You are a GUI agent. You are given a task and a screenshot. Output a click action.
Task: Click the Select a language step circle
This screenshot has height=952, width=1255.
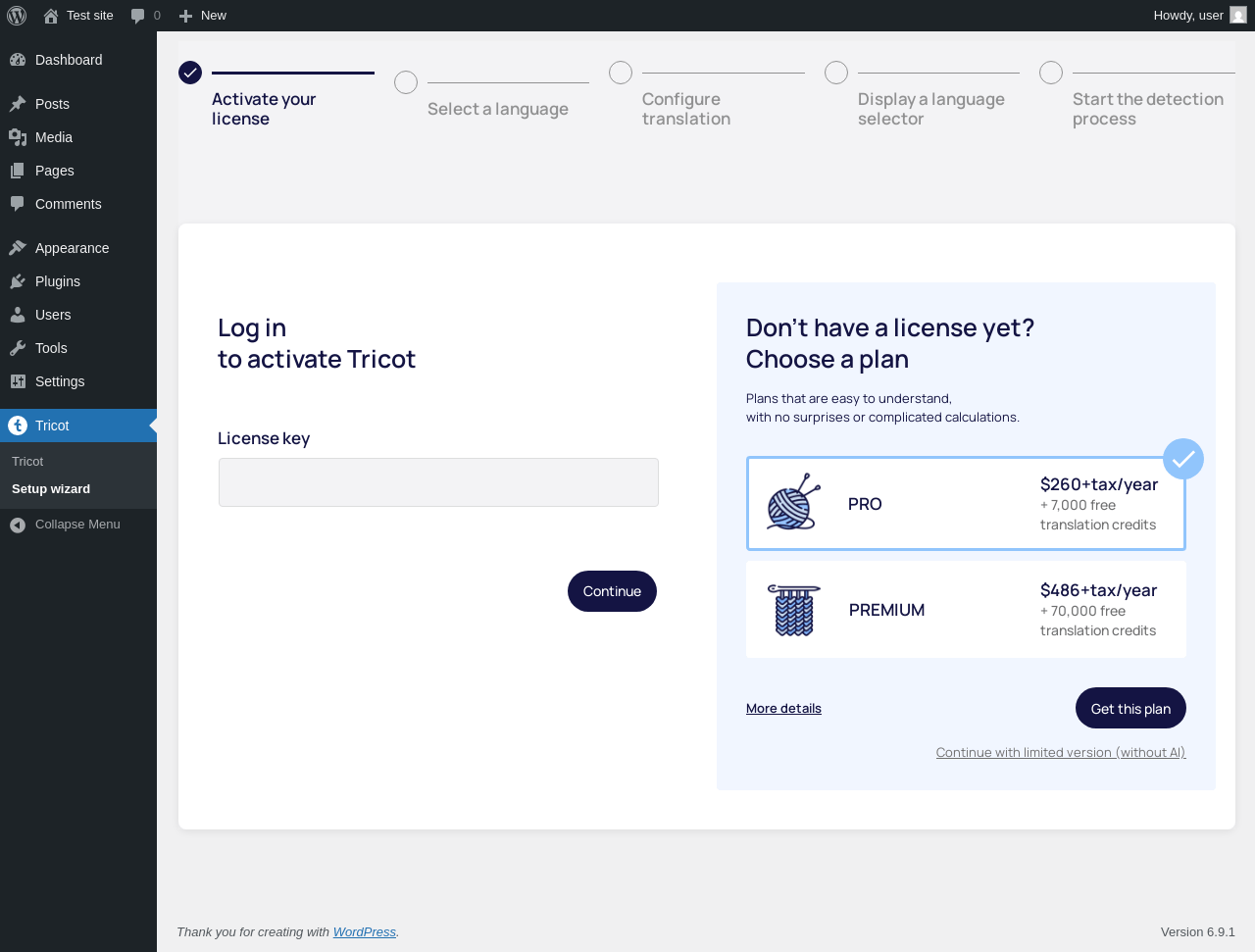tap(406, 82)
